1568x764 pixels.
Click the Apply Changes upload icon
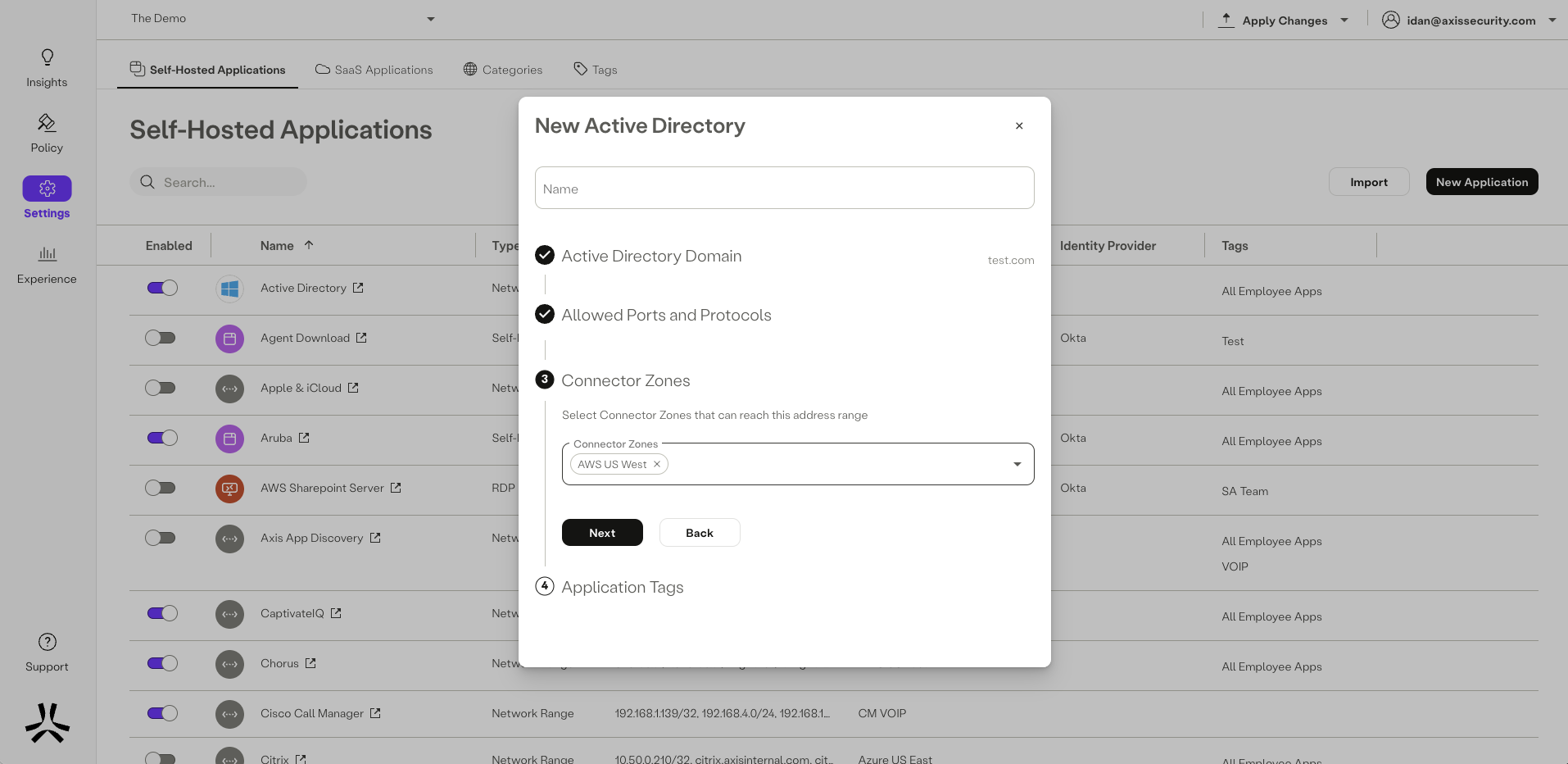[x=1226, y=20]
